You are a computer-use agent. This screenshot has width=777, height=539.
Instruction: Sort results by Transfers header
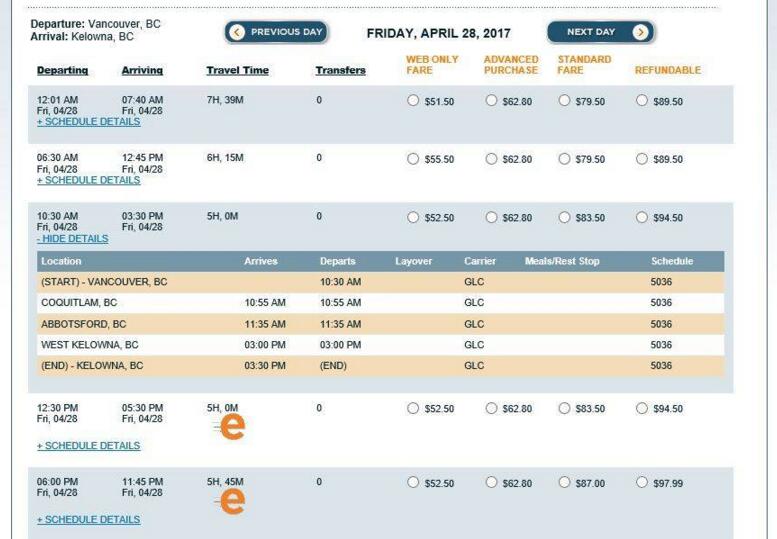[x=340, y=70]
